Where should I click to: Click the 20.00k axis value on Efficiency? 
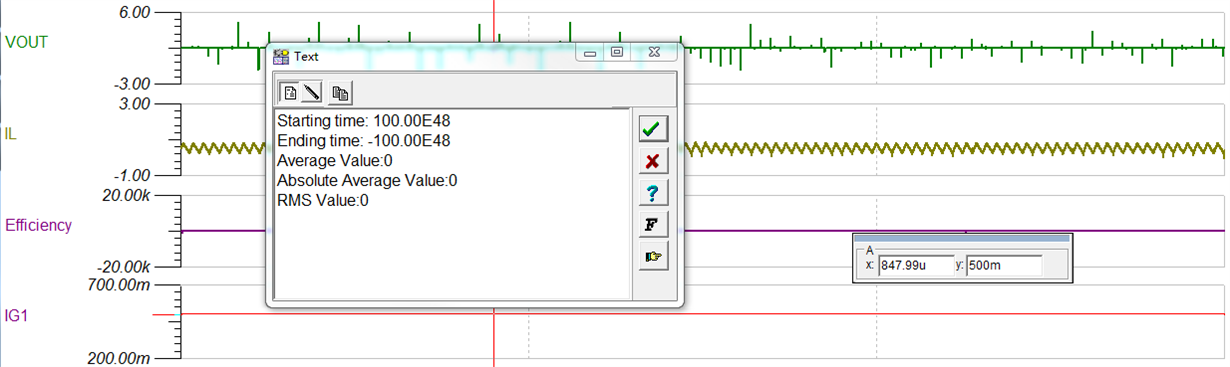127,196
